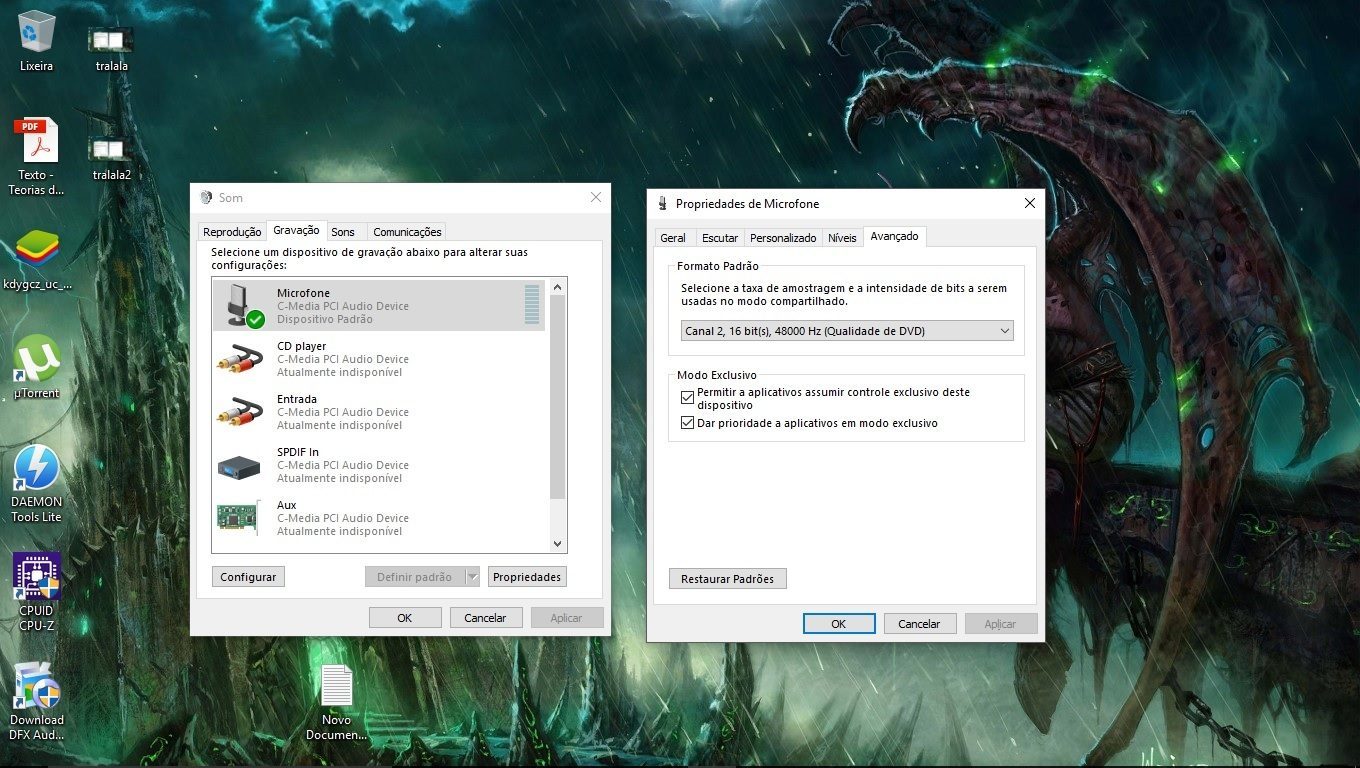Select the Avançado tab
The image size is (1360, 768).
[x=894, y=236]
